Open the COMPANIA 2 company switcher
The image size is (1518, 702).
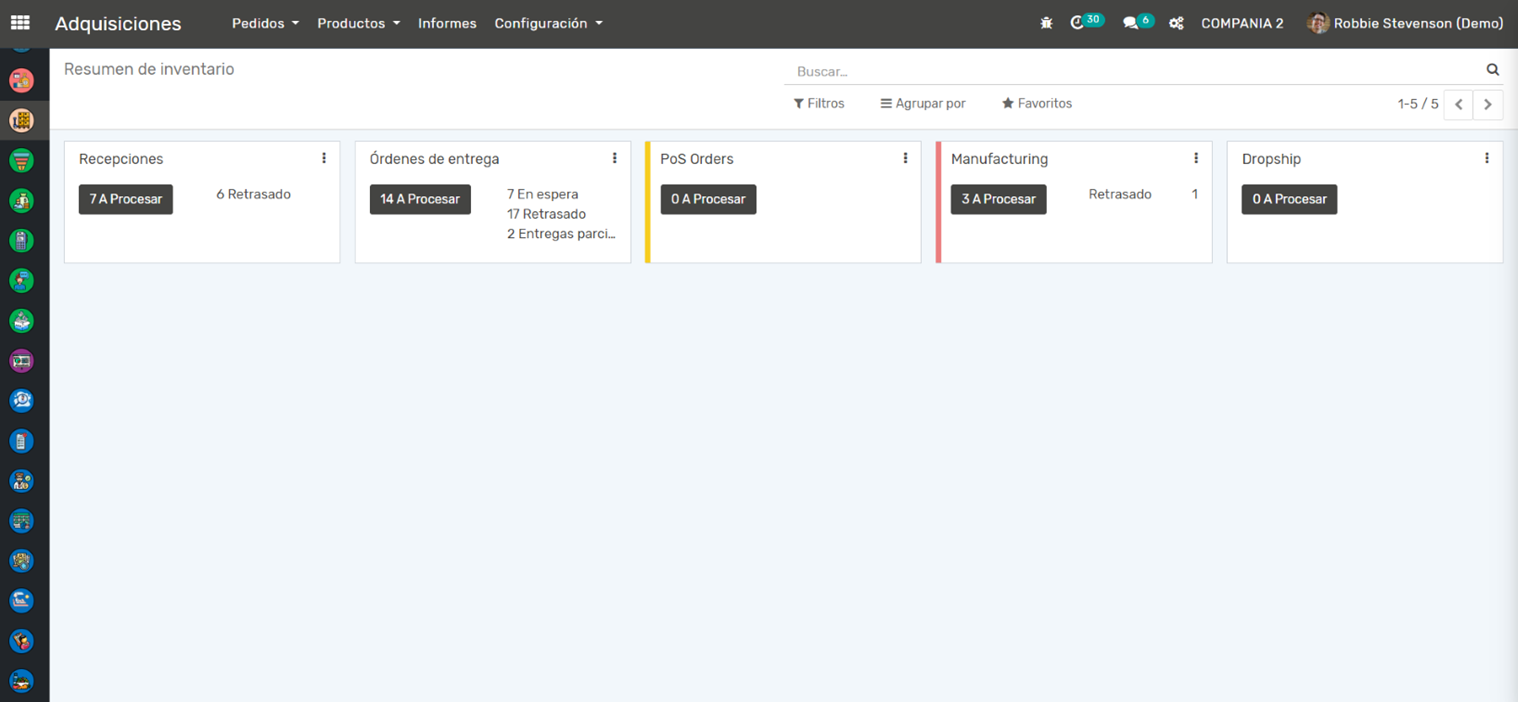(1242, 23)
